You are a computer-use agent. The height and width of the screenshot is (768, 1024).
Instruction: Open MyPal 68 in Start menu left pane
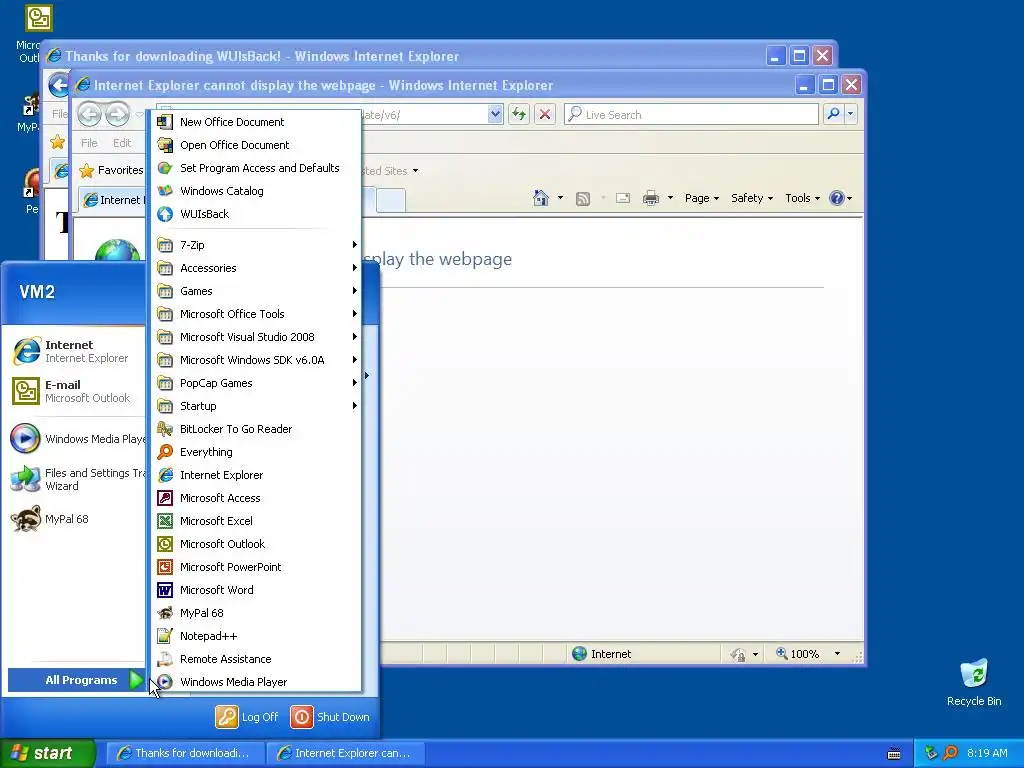76,519
